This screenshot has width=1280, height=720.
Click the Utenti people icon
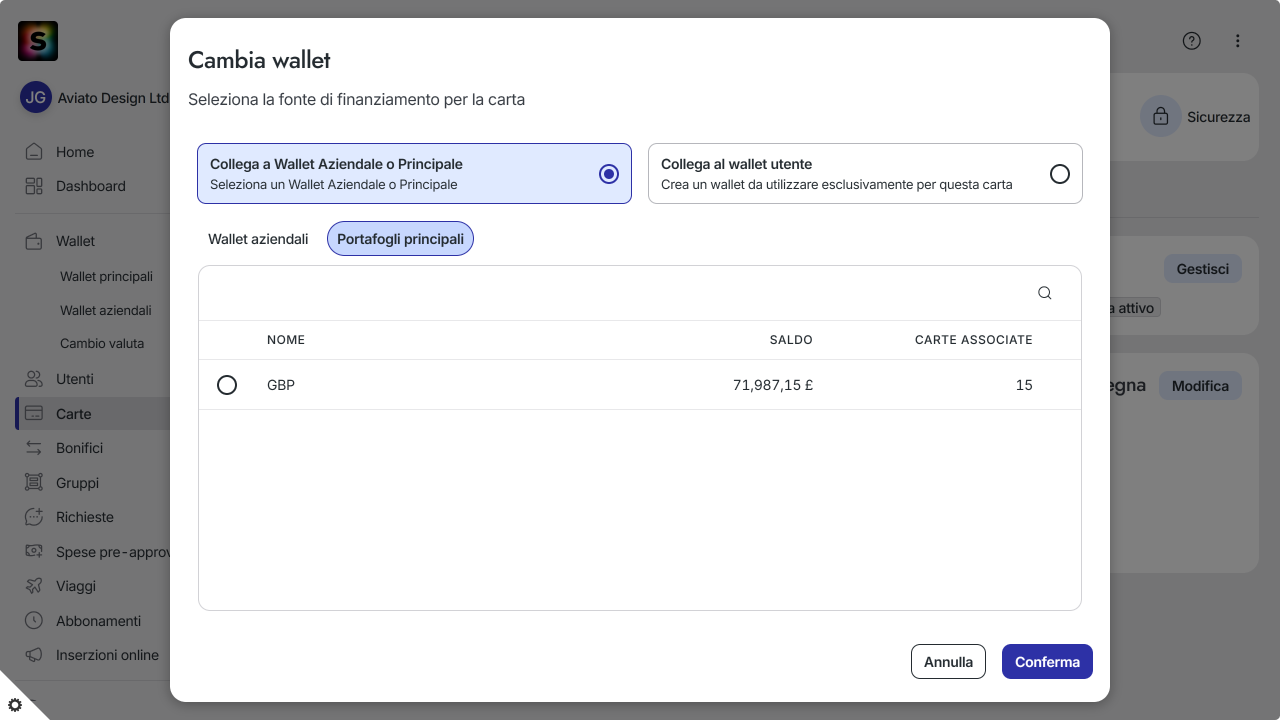click(34, 379)
